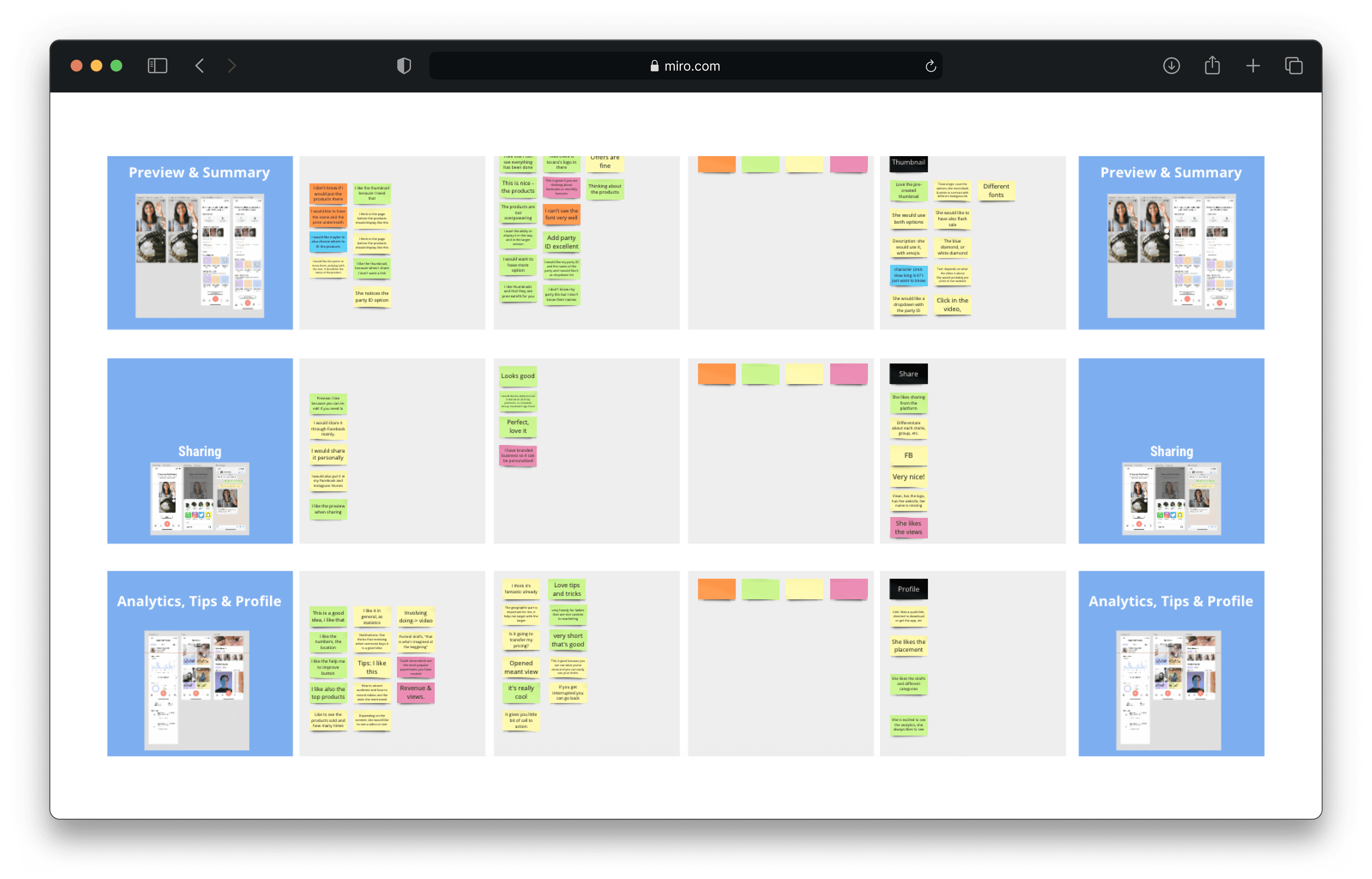
Task: Toggle the Safari sidebar panel
Action: pyautogui.click(x=158, y=66)
